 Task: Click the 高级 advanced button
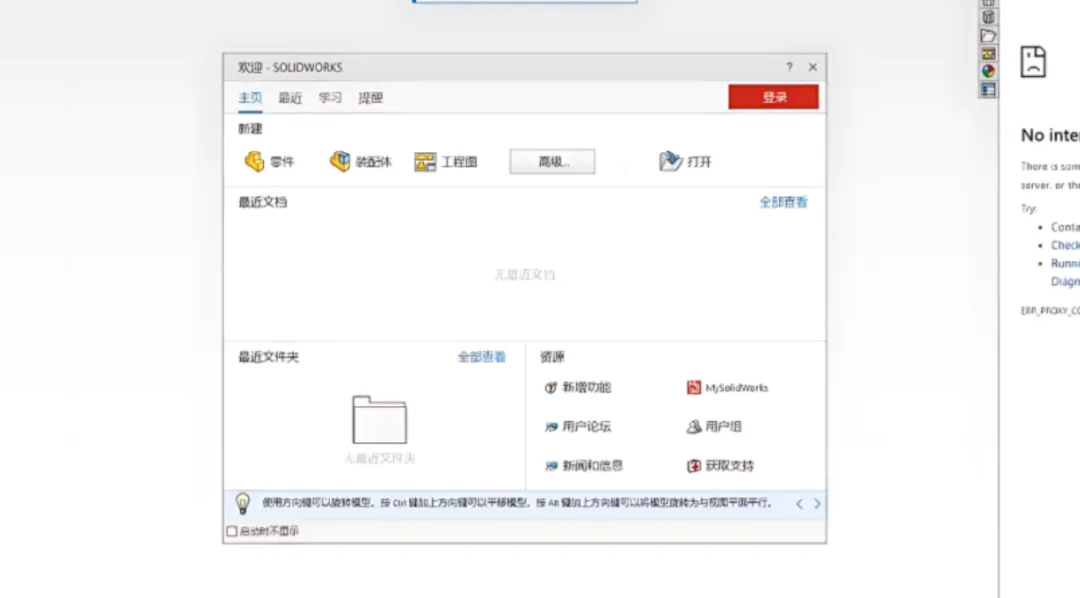tap(552, 162)
